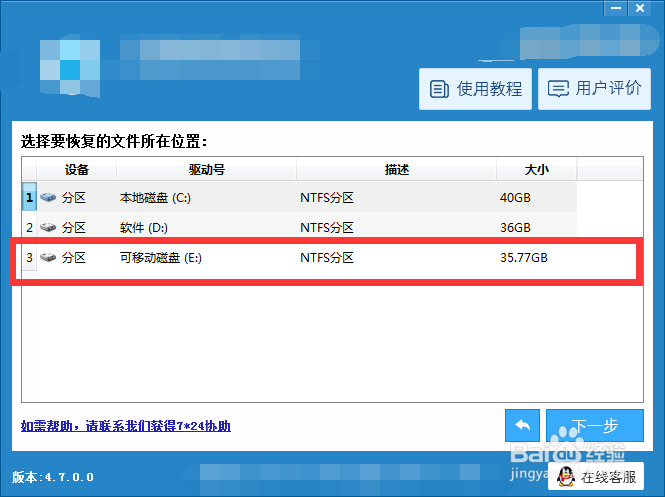Image resolution: width=665 pixels, height=497 pixels.
Task: Click the 40GB size cell
Action: coord(515,198)
